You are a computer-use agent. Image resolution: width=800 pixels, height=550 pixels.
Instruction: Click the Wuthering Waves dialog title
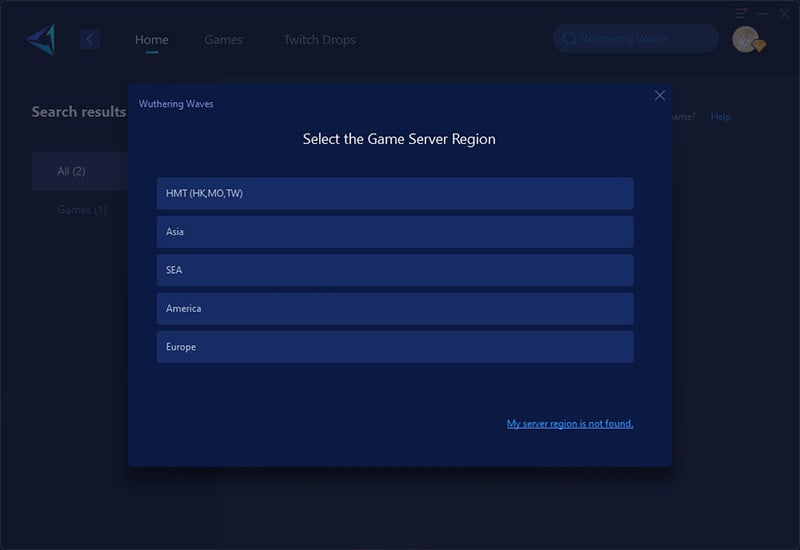click(x=176, y=104)
